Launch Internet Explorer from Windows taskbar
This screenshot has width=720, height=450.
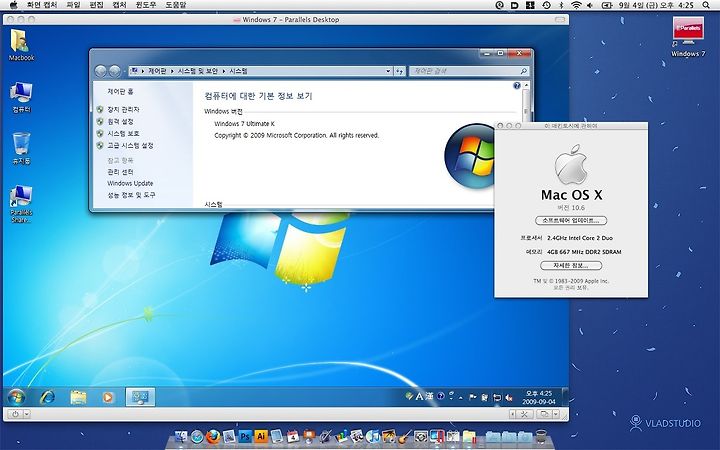point(47,397)
